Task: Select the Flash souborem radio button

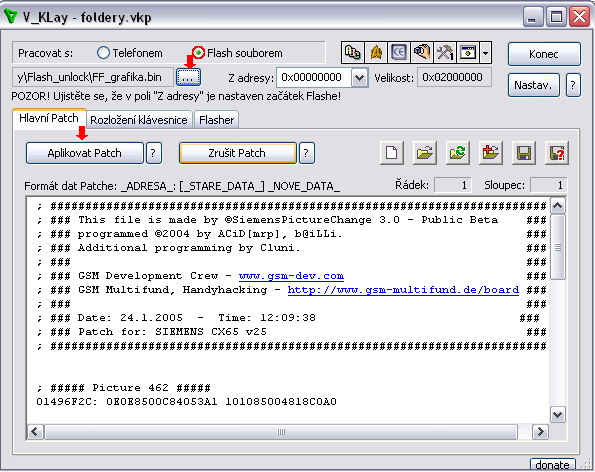Action: point(198,53)
